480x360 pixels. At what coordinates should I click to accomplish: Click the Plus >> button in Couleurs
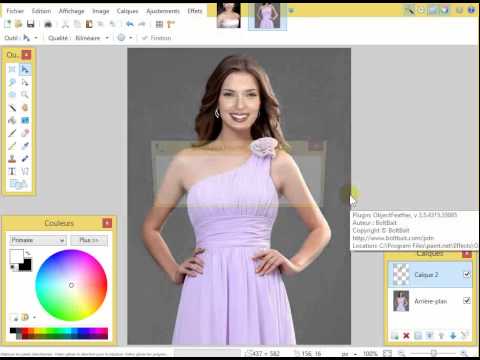tap(89, 240)
